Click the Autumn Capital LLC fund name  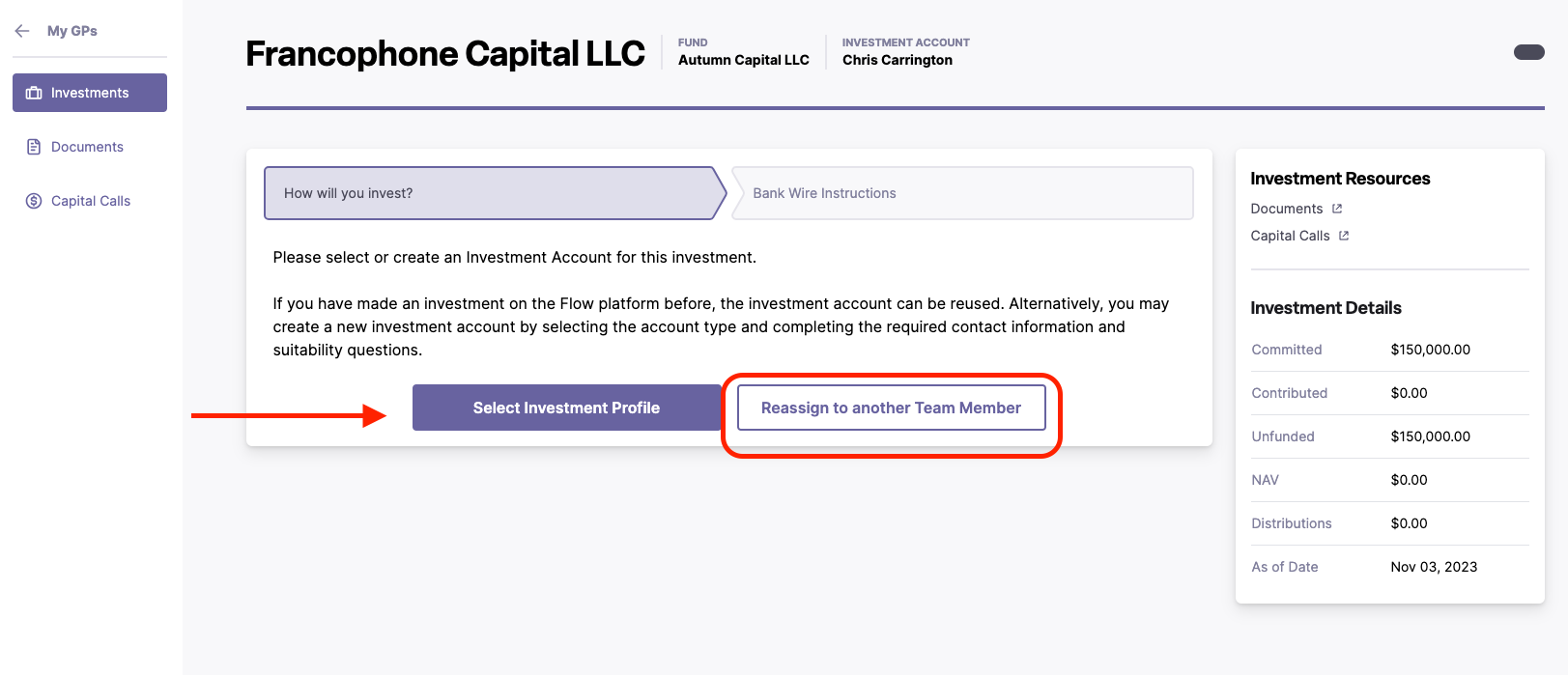point(744,60)
